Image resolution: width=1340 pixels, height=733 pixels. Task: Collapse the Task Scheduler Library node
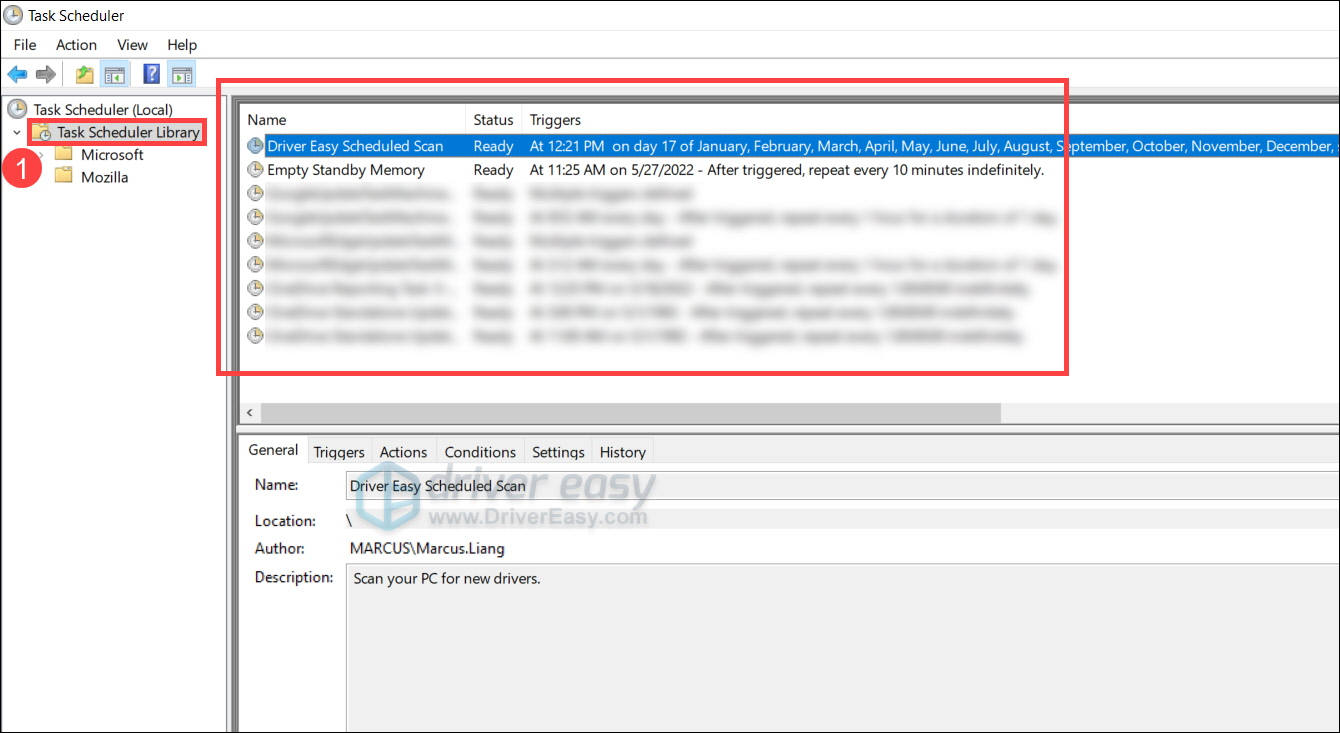click(x=17, y=132)
